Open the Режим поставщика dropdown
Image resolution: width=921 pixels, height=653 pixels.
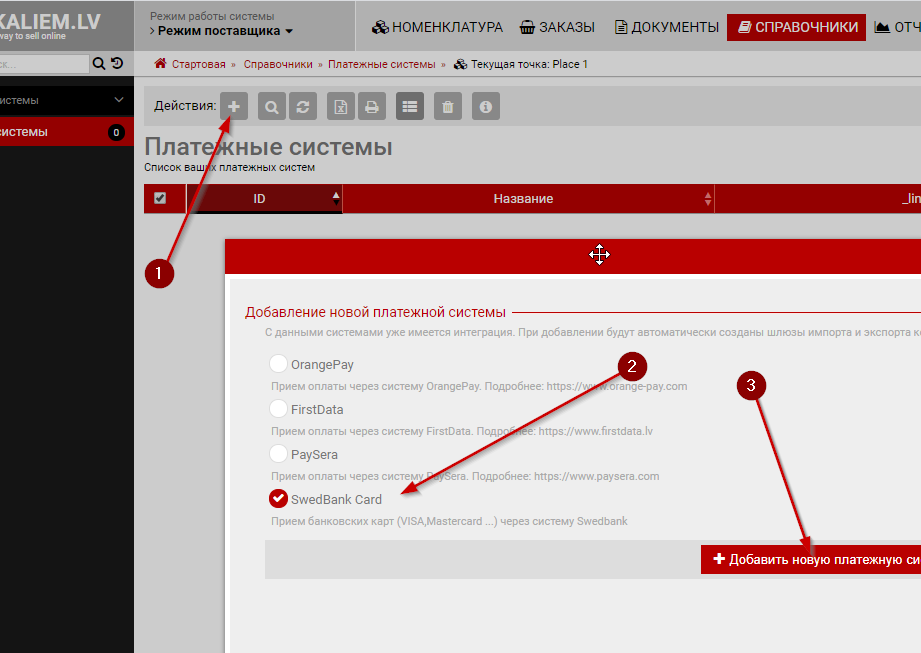pyautogui.click(x=221, y=32)
